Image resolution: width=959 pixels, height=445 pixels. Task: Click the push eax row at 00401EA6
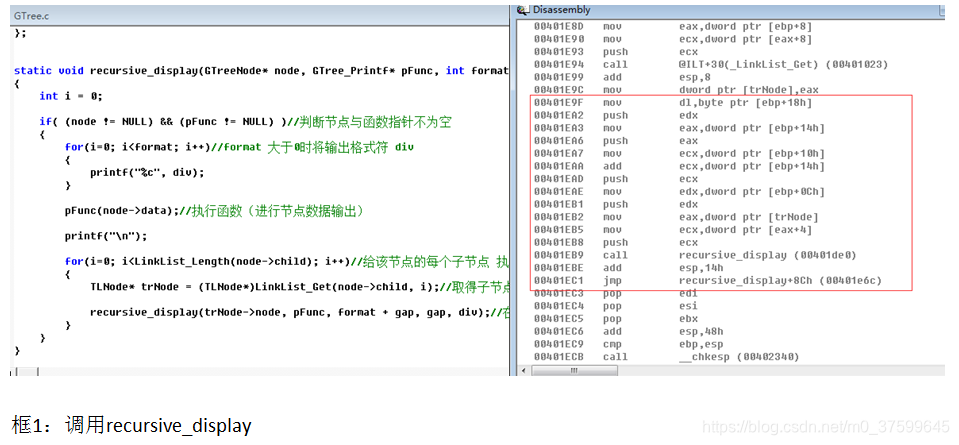[616, 141]
